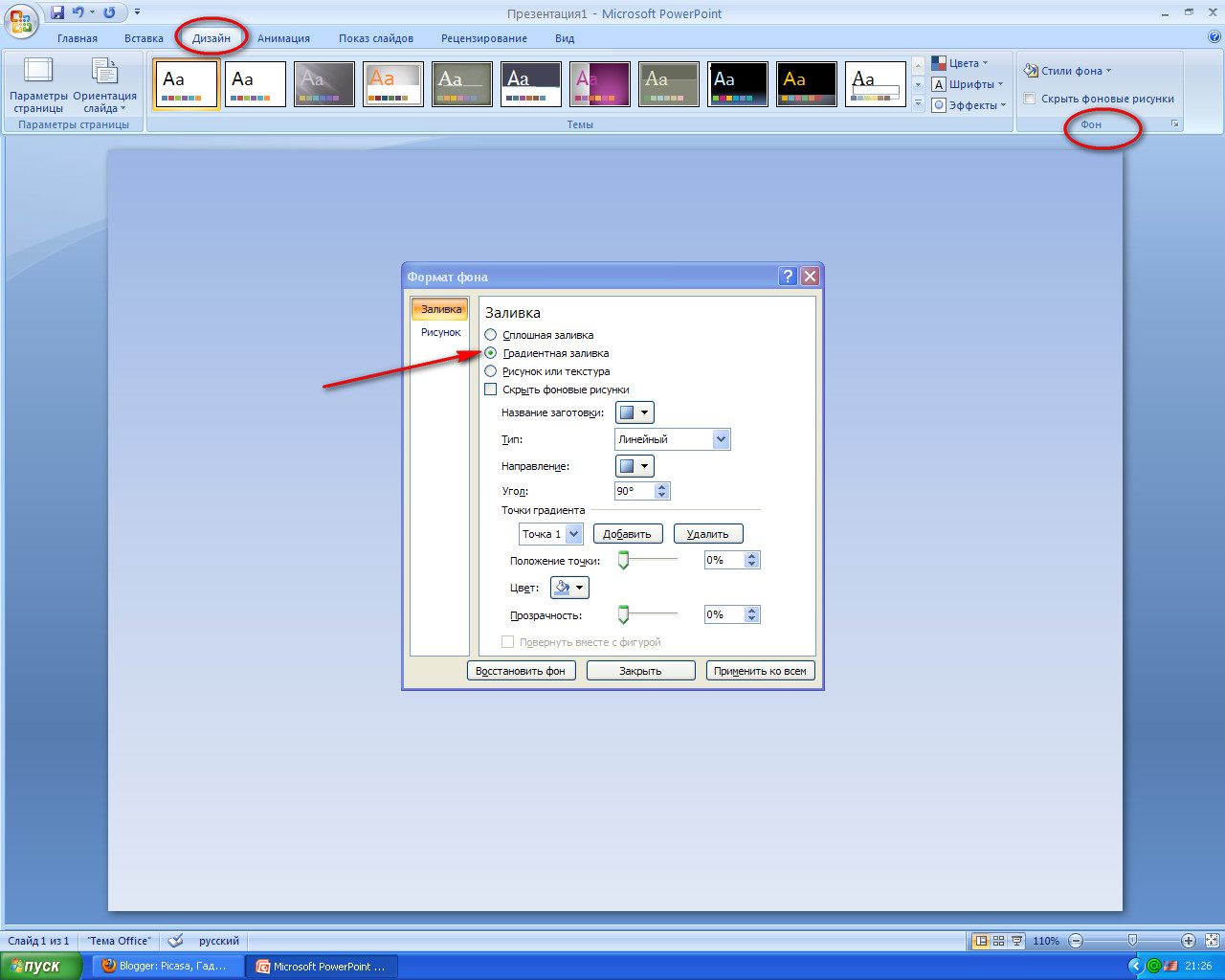
Task: Select Заливка category in dialog
Action: (x=440, y=309)
